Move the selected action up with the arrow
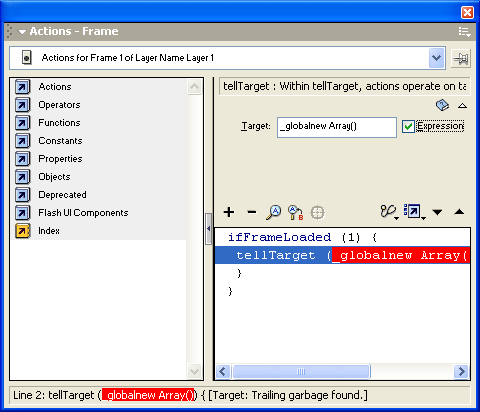The image size is (480, 412). [459, 212]
